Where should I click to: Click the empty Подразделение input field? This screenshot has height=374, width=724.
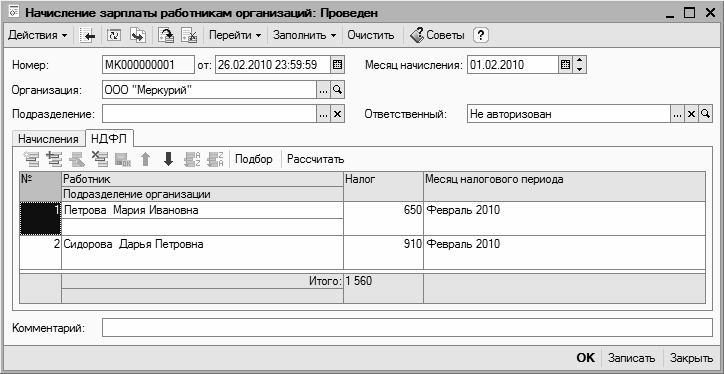tap(210, 115)
